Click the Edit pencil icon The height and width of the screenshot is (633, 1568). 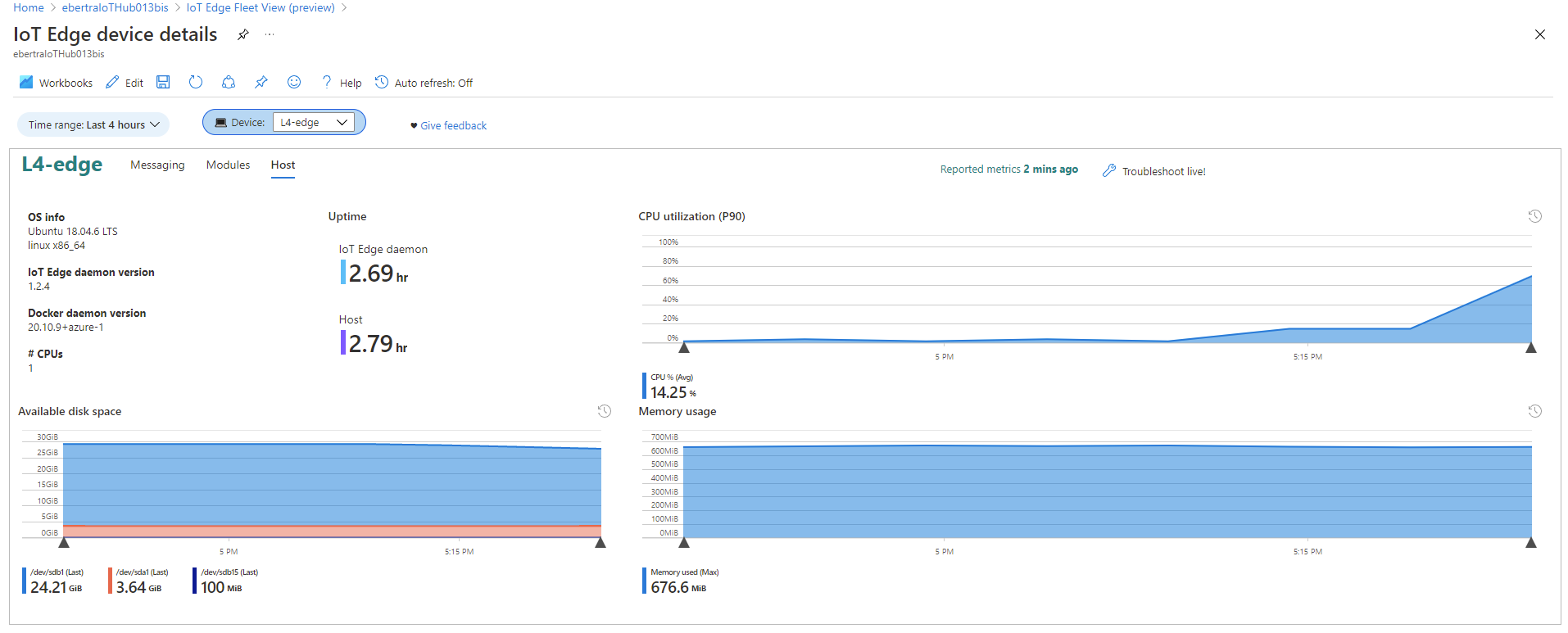(x=112, y=82)
